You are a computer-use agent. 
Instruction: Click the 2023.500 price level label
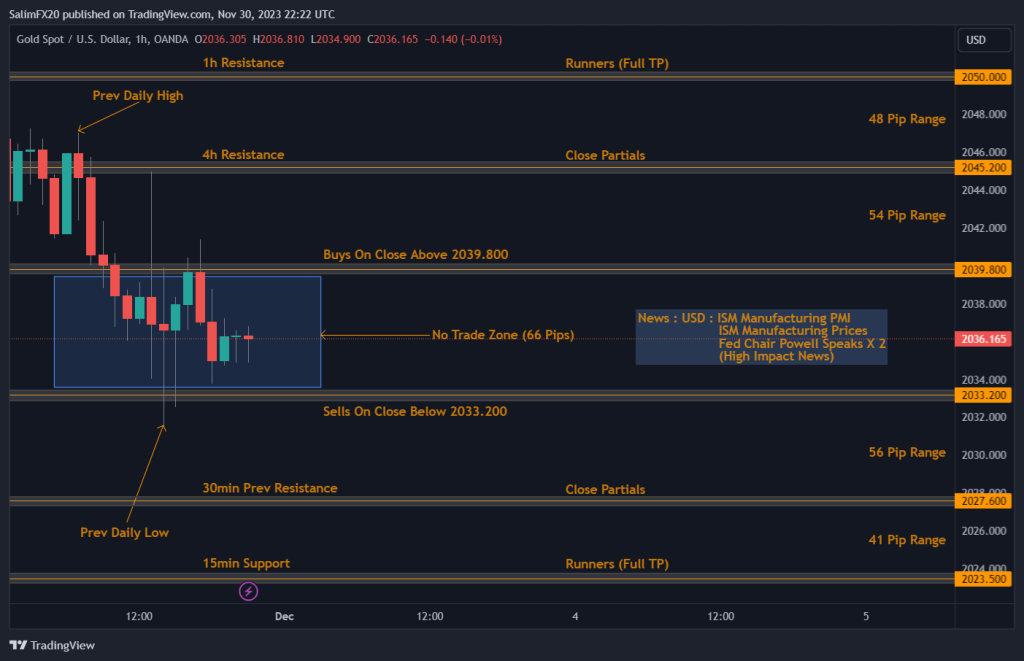tap(983, 578)
